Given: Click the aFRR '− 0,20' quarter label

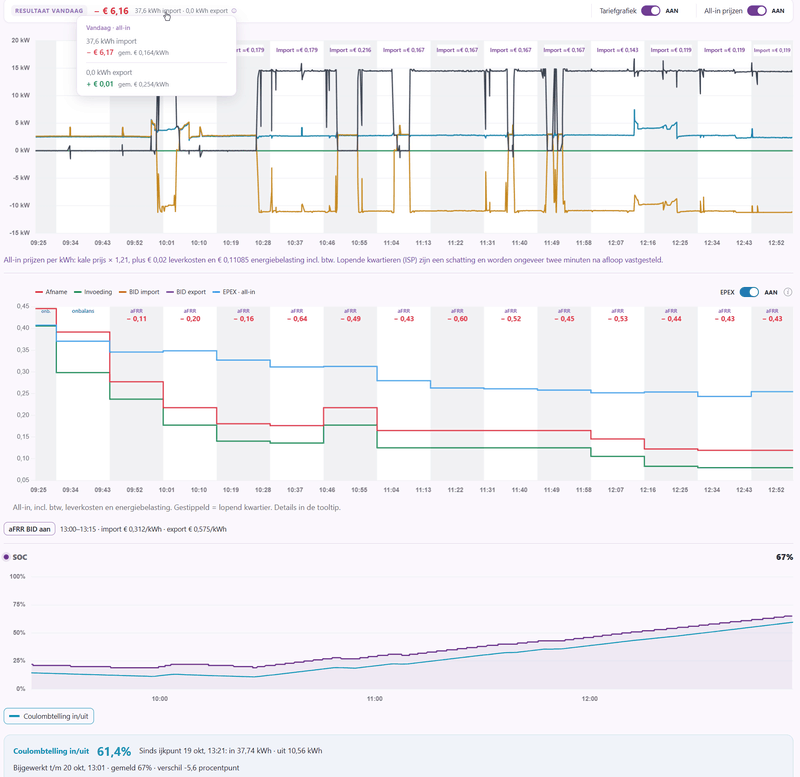Looking at the screenshot, I should [190, 319].
